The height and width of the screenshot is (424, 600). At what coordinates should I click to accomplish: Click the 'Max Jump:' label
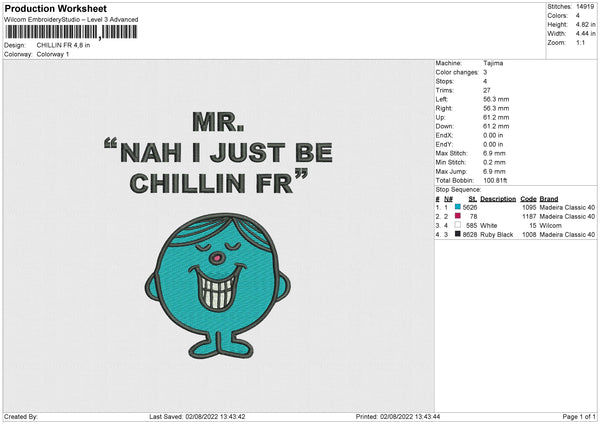click(451, 171)
